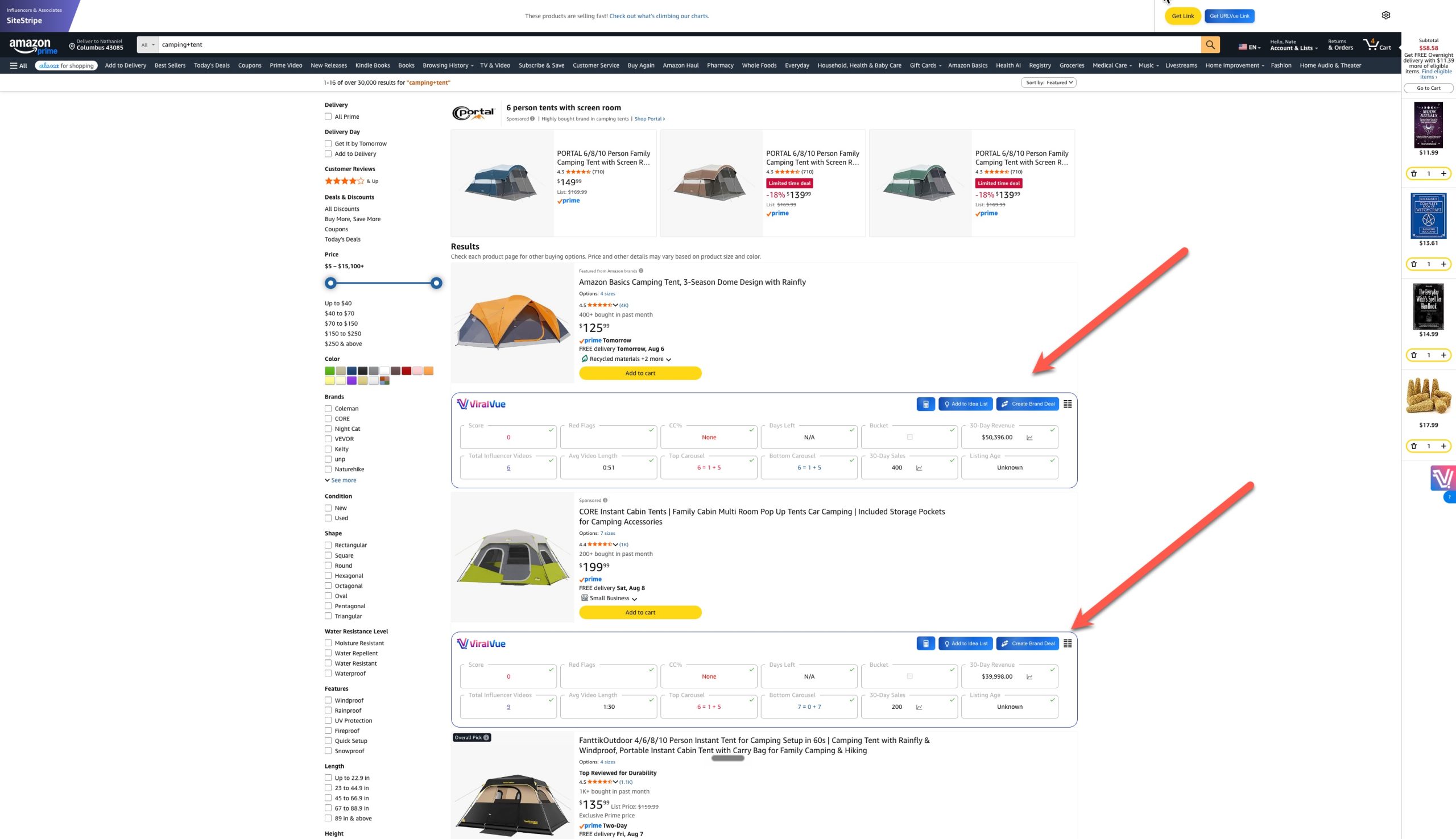Click Go to Cart button in sidebar
The width and height of the screenshot is (1456, 839).
1428,88
